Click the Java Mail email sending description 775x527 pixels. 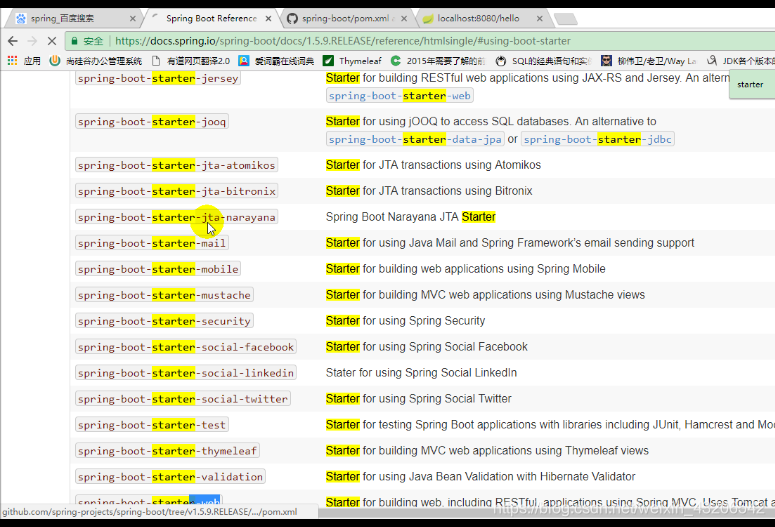[510, 243]
